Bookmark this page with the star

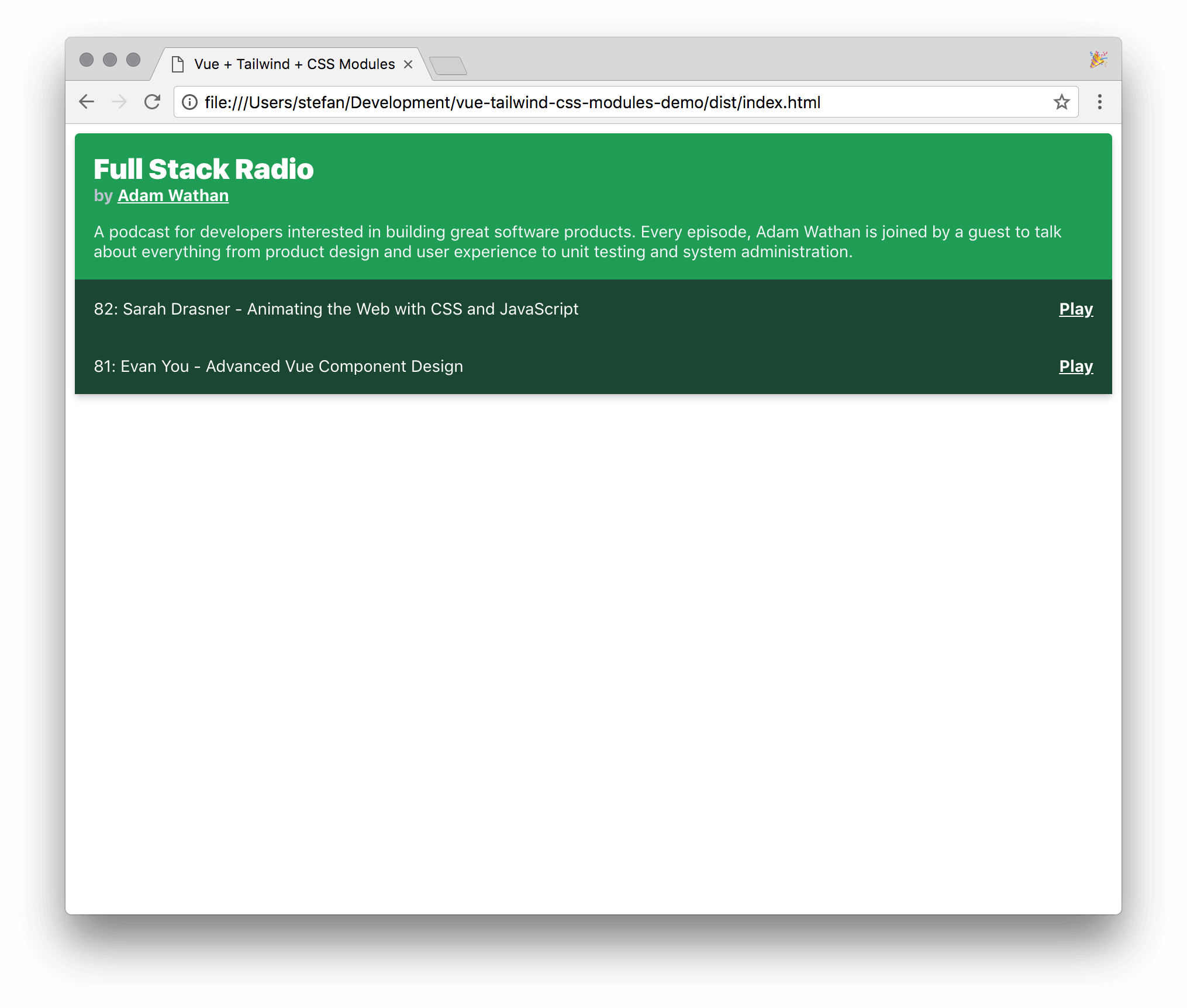(x=1061, y=102)
